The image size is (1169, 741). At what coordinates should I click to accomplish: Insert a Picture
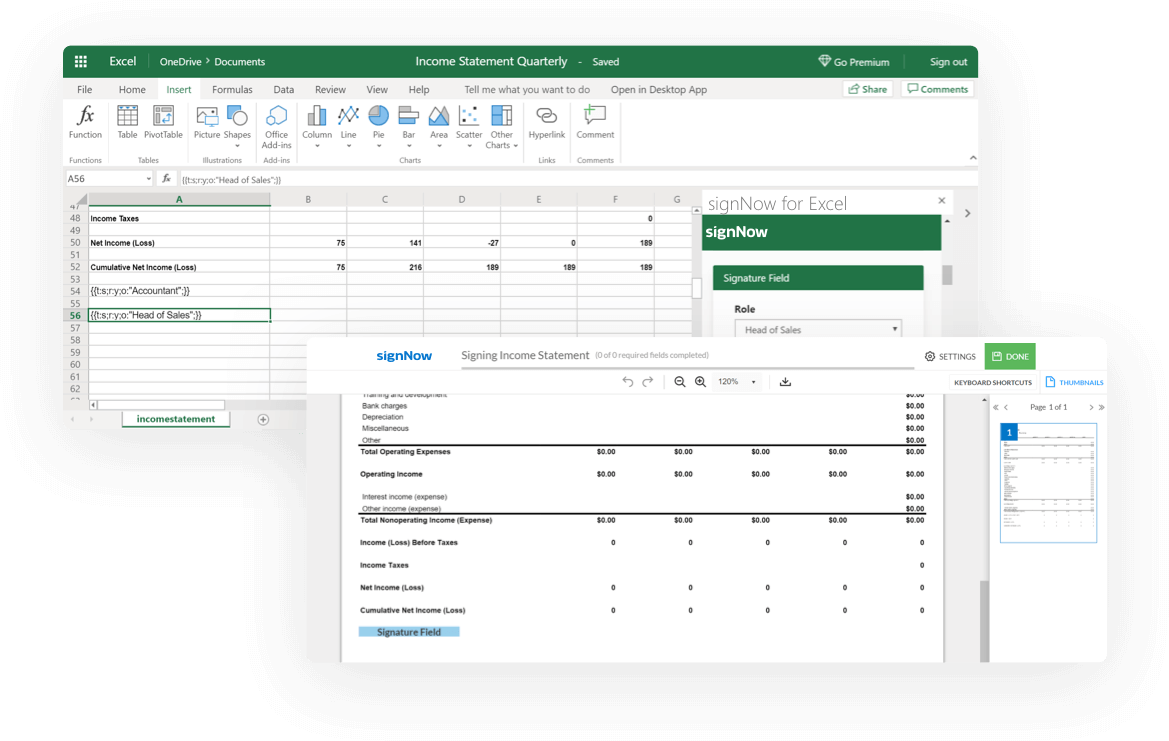(x=207, y=122)
